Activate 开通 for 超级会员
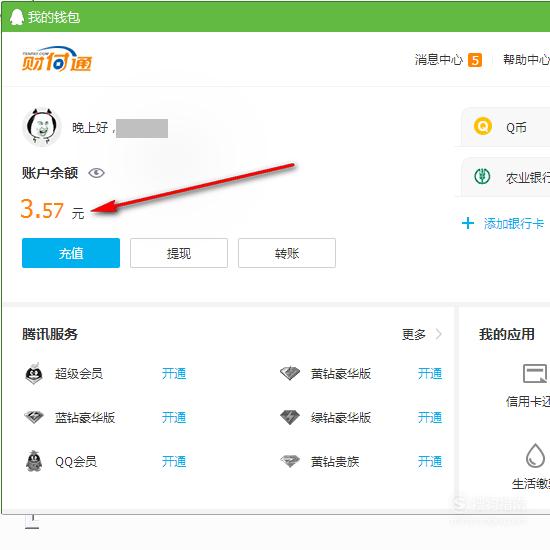Screen dimensions: 550x550 [x=174, y=374]
